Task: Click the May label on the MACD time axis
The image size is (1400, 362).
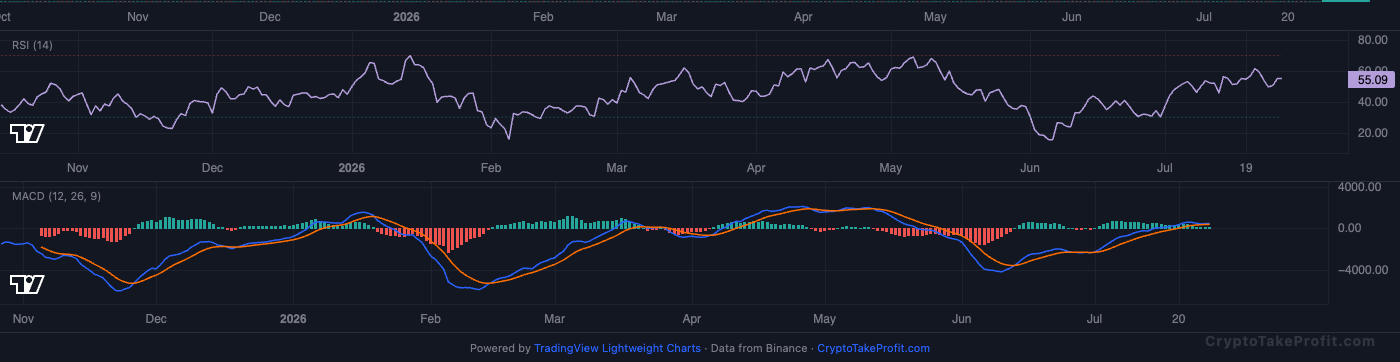Action: (824, 319)
